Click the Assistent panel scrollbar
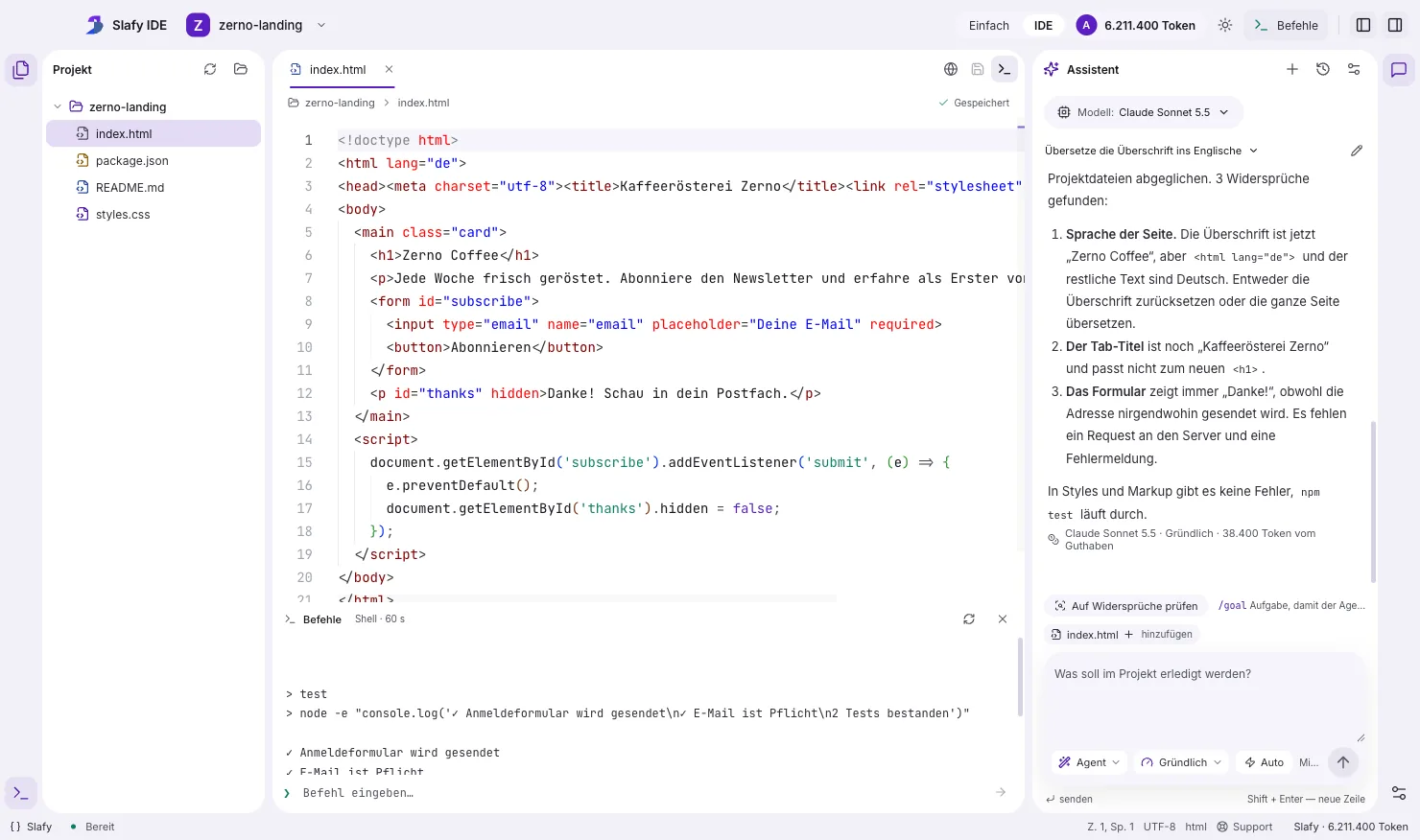 [x=1373, y=502]
